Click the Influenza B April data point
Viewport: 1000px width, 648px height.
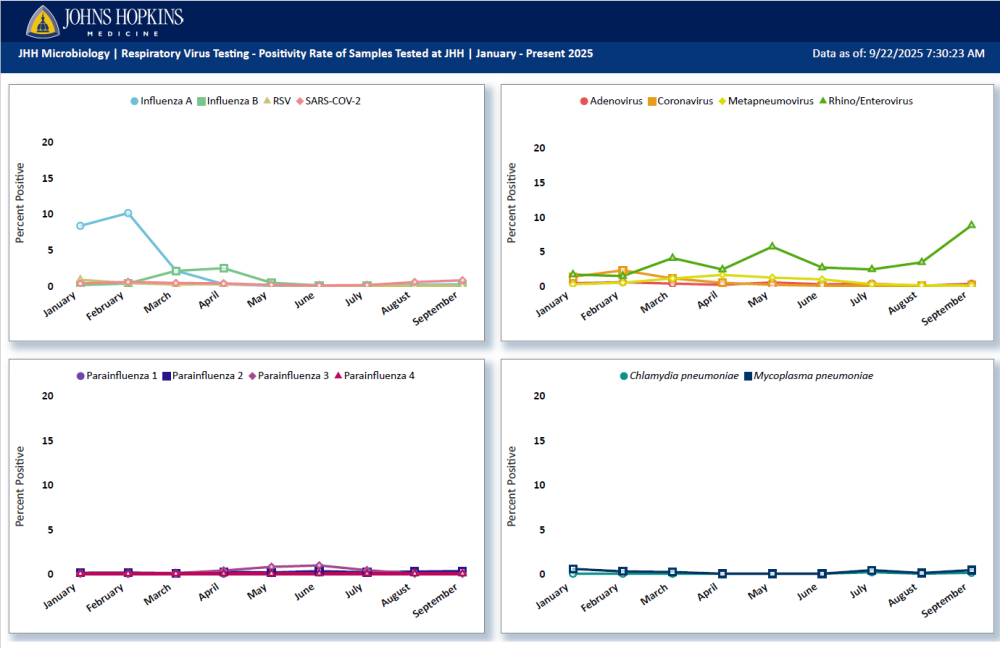(x=224, y=268)
